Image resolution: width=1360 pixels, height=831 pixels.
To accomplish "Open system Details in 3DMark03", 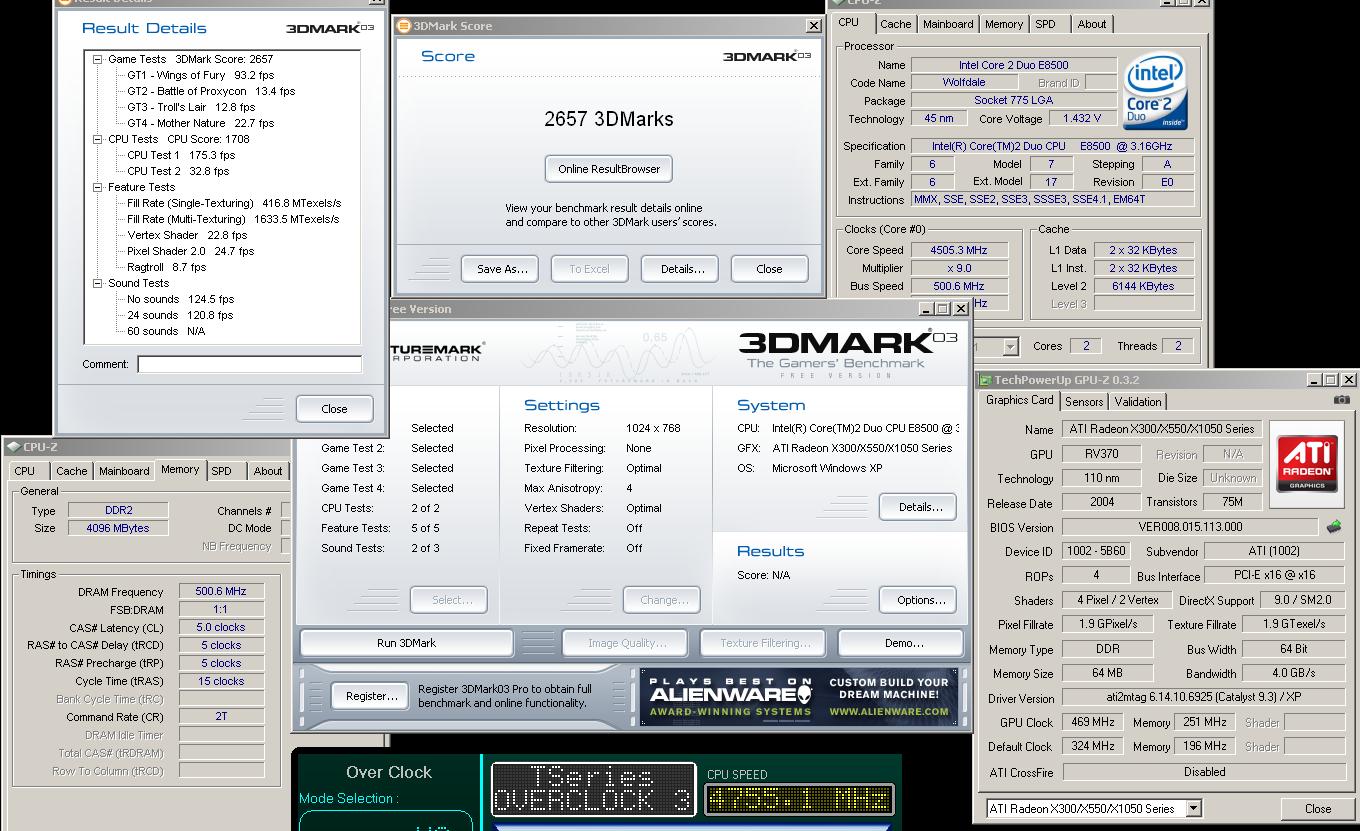I will 920,507.
